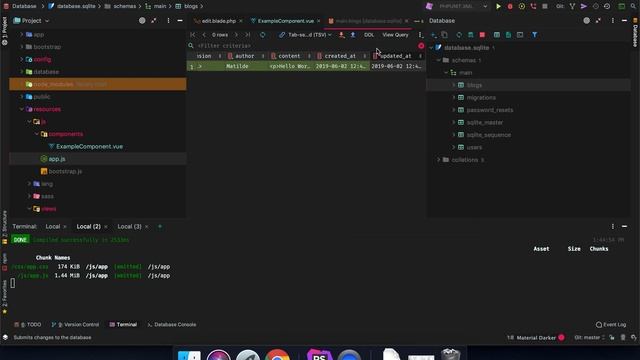This screenshot has height=360, width=640.
Task: Switch to edit.blade.php editor tab
Action: tap(219, 21)
